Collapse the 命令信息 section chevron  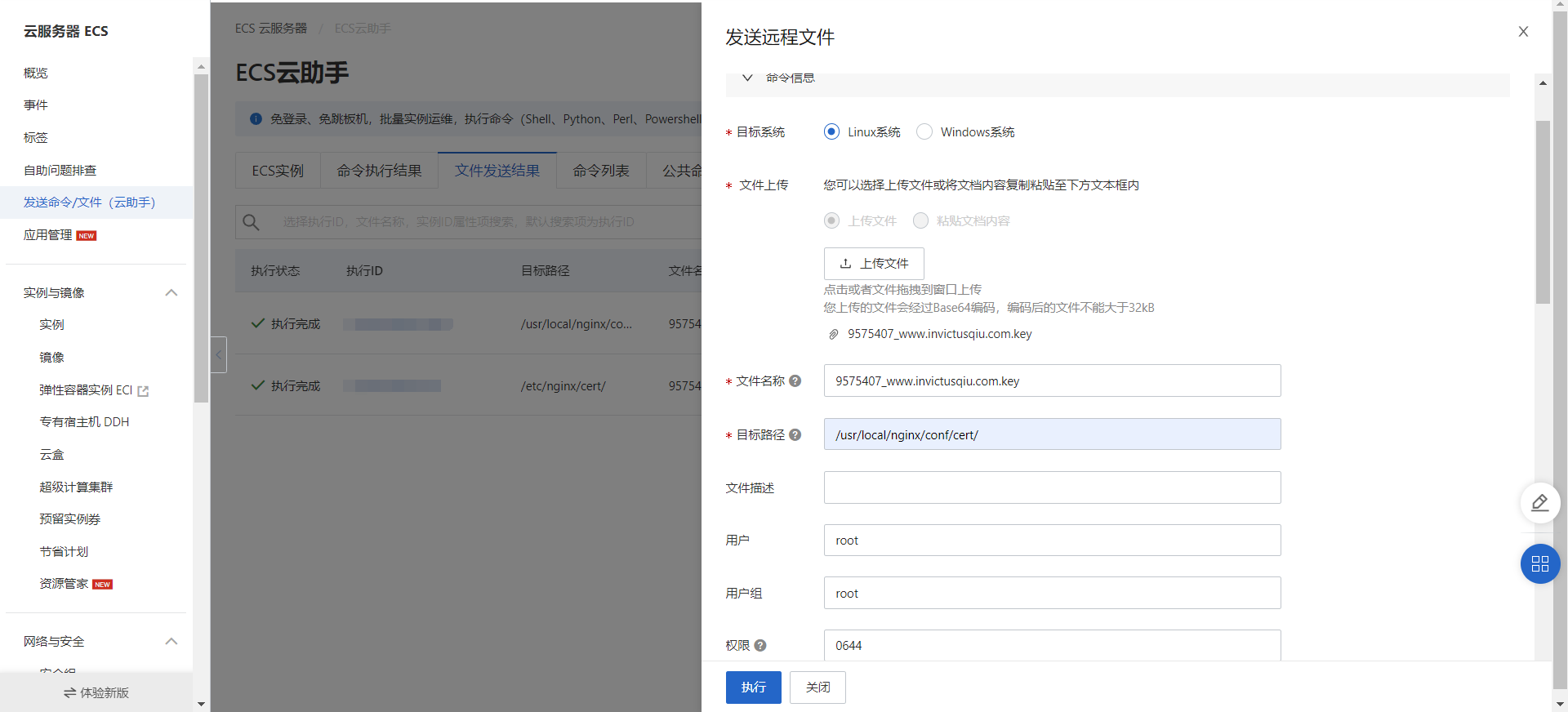(x=747, y=78)
